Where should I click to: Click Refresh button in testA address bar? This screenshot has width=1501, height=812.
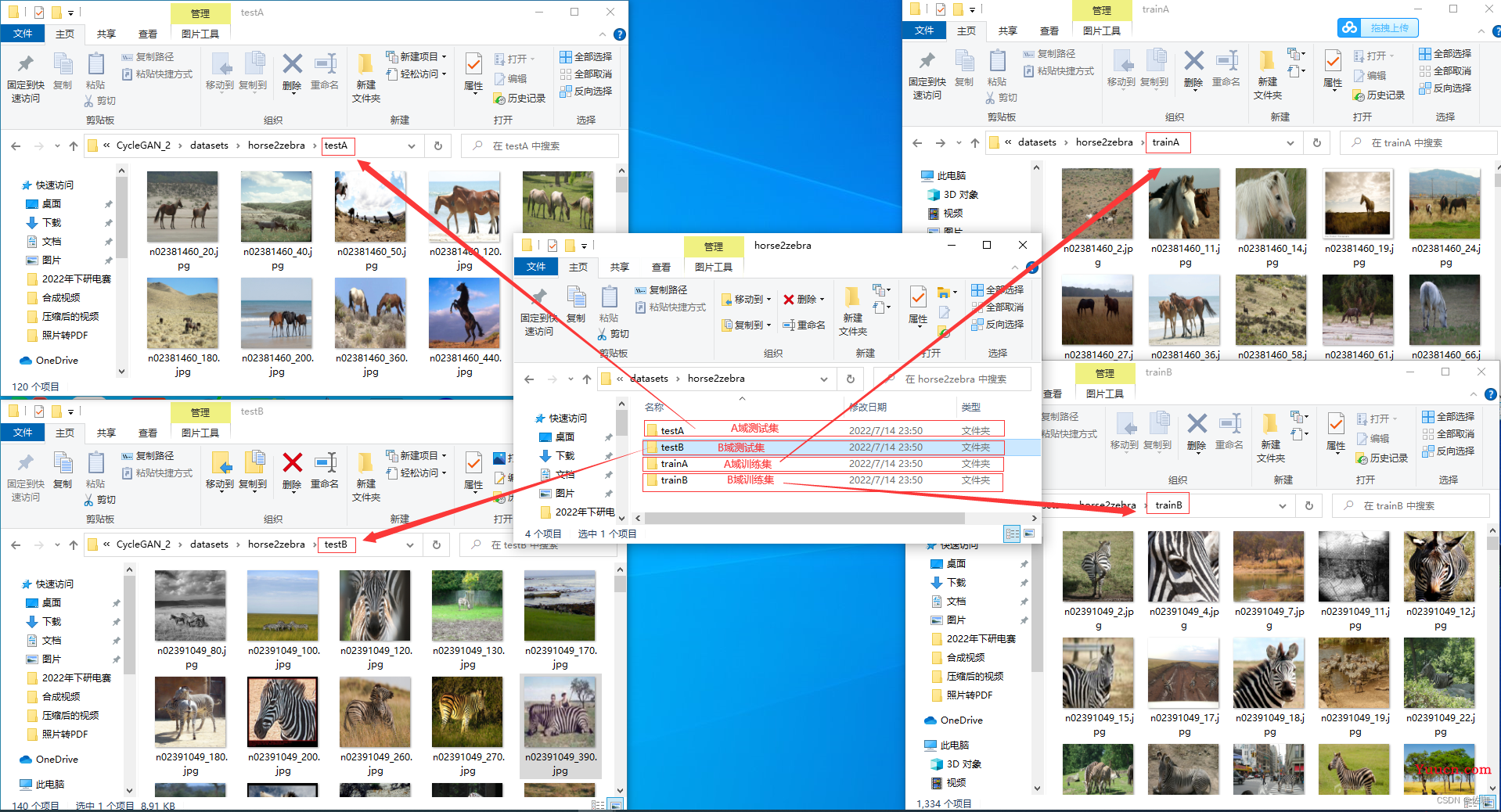click(x=438, y=146)
